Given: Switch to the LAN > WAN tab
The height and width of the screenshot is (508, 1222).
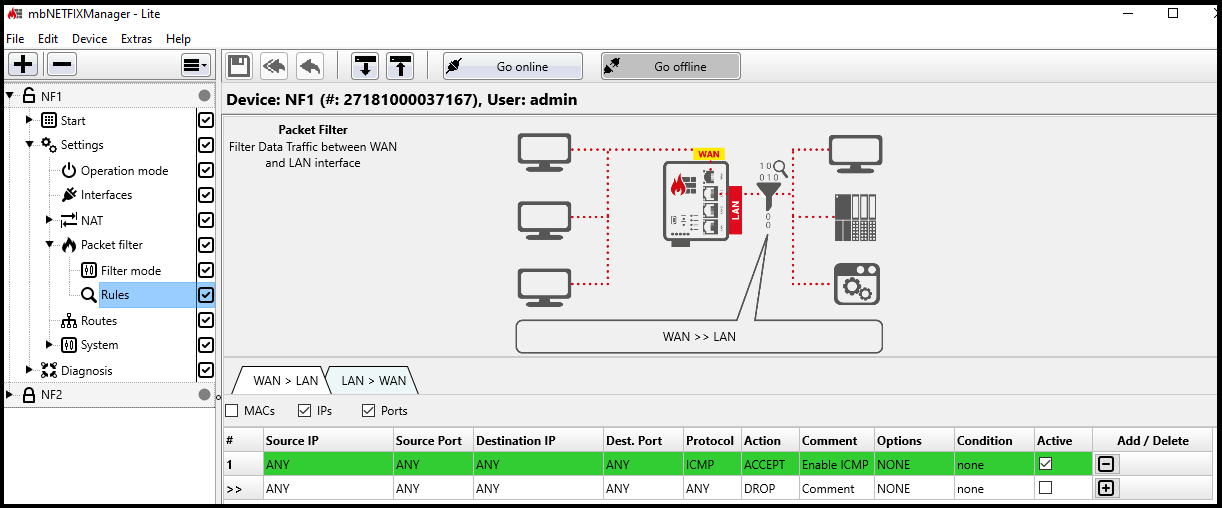Looking at the screenshot, I should 373,380.
